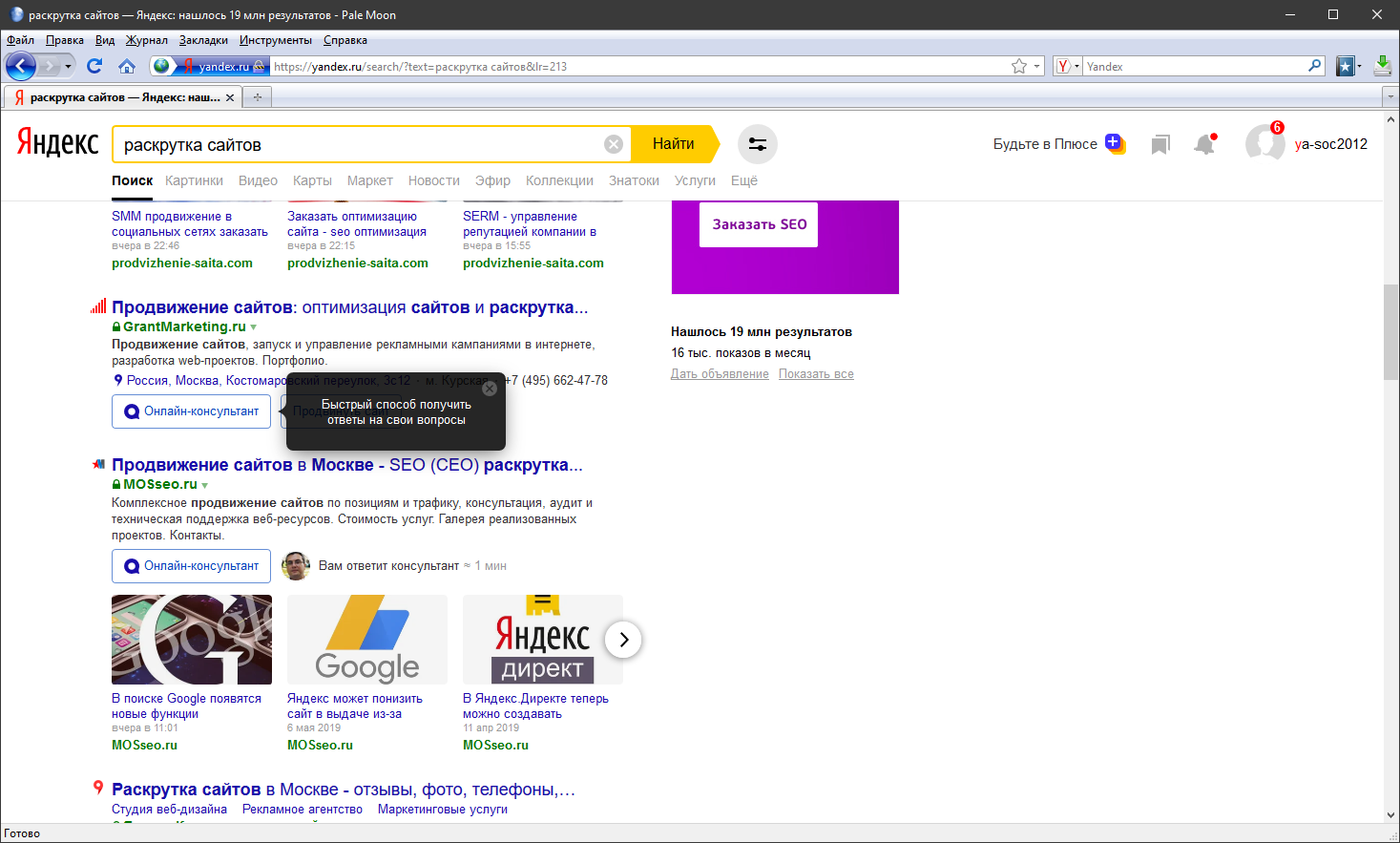
Task: Click the magnifier in the Yandex search box
Action: click(x=1315, y=66)
